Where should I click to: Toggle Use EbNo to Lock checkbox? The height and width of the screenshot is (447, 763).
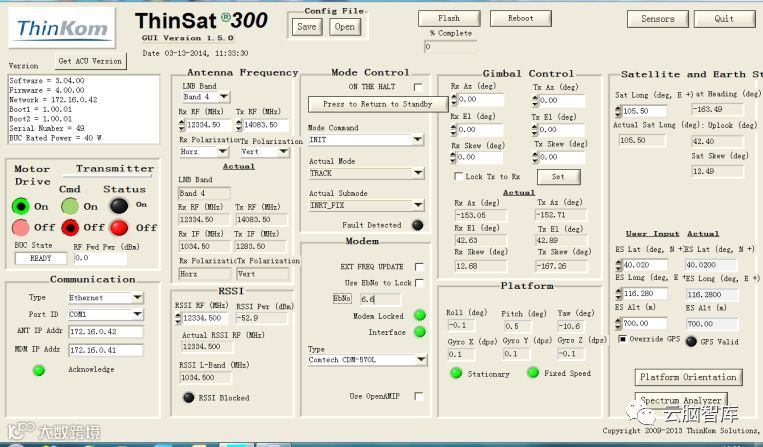419,283
